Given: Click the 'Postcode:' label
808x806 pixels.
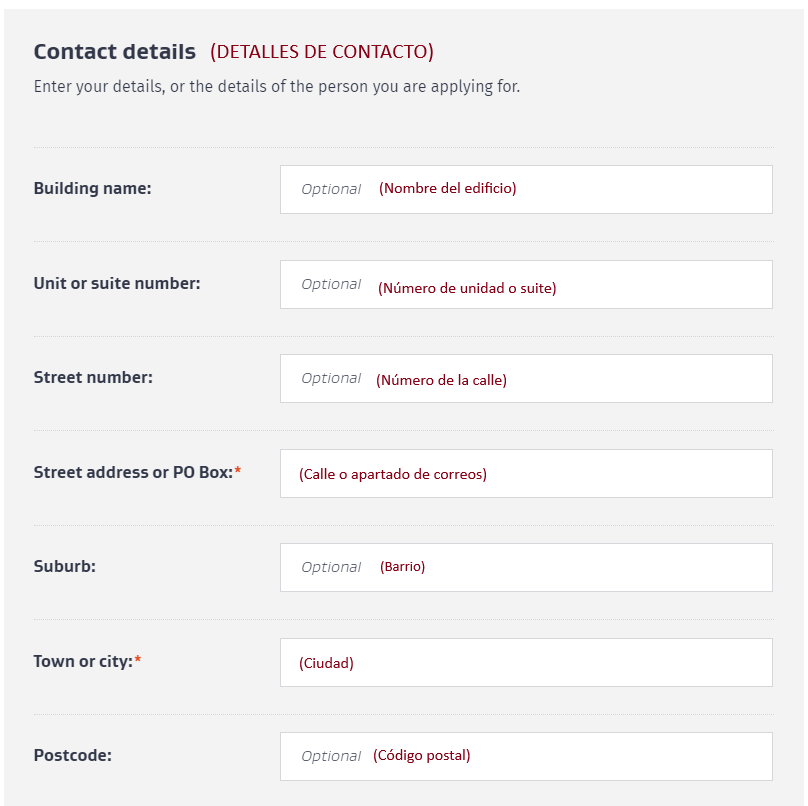Looking at the screenshot, I should (x=72, y=755).
